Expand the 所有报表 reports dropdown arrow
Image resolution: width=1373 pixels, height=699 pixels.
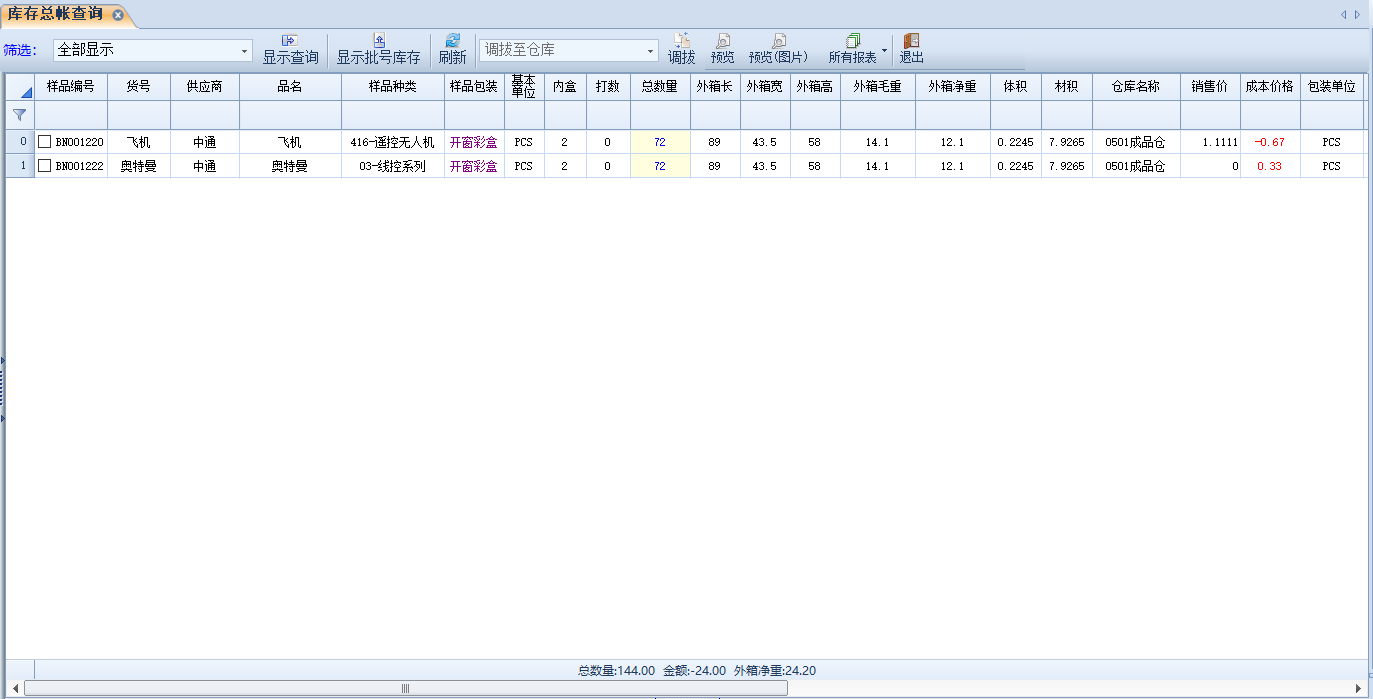884,49
